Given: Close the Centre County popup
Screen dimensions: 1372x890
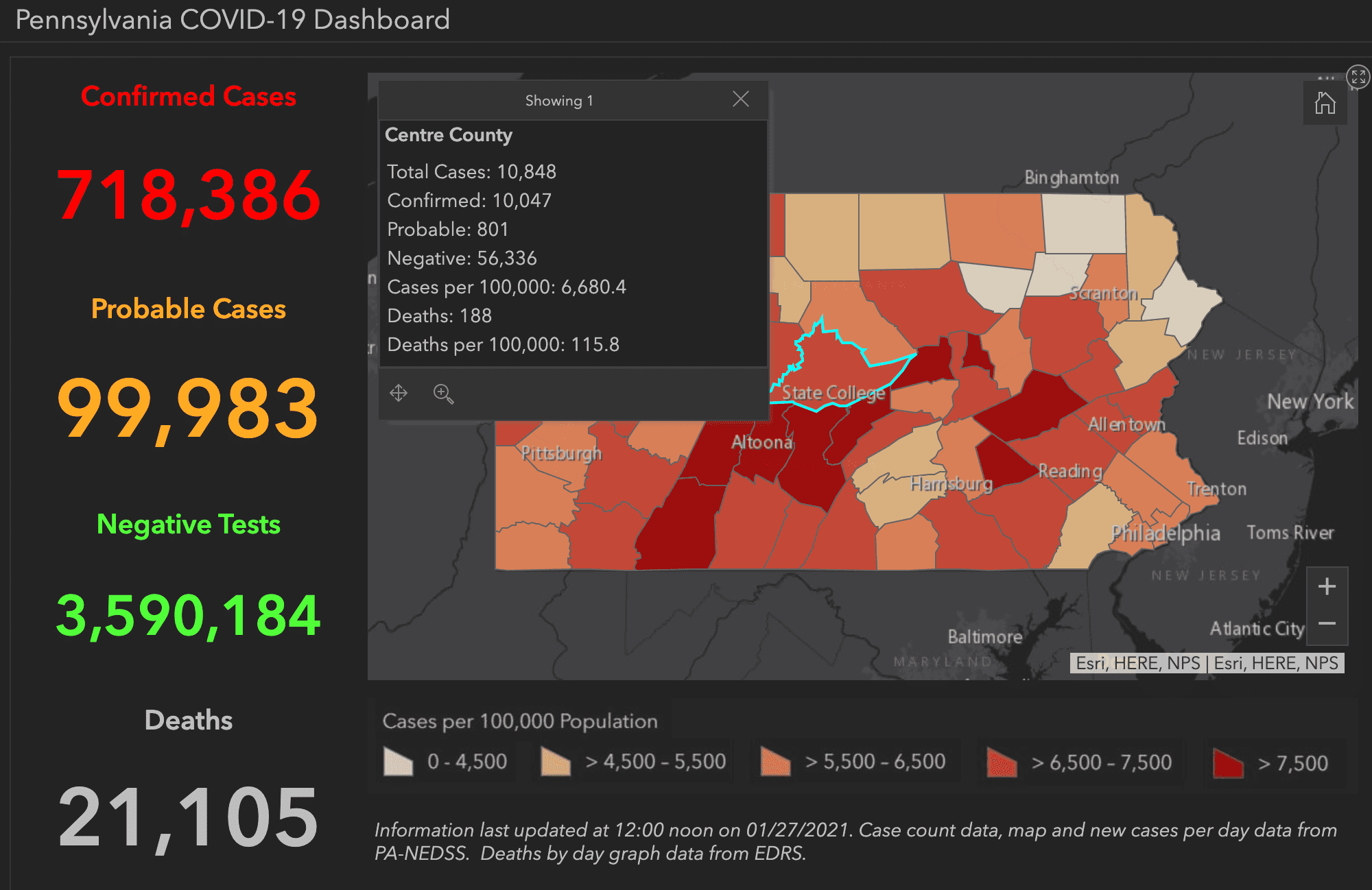Looking at the screenshot, I should click(x=740, y=99).
